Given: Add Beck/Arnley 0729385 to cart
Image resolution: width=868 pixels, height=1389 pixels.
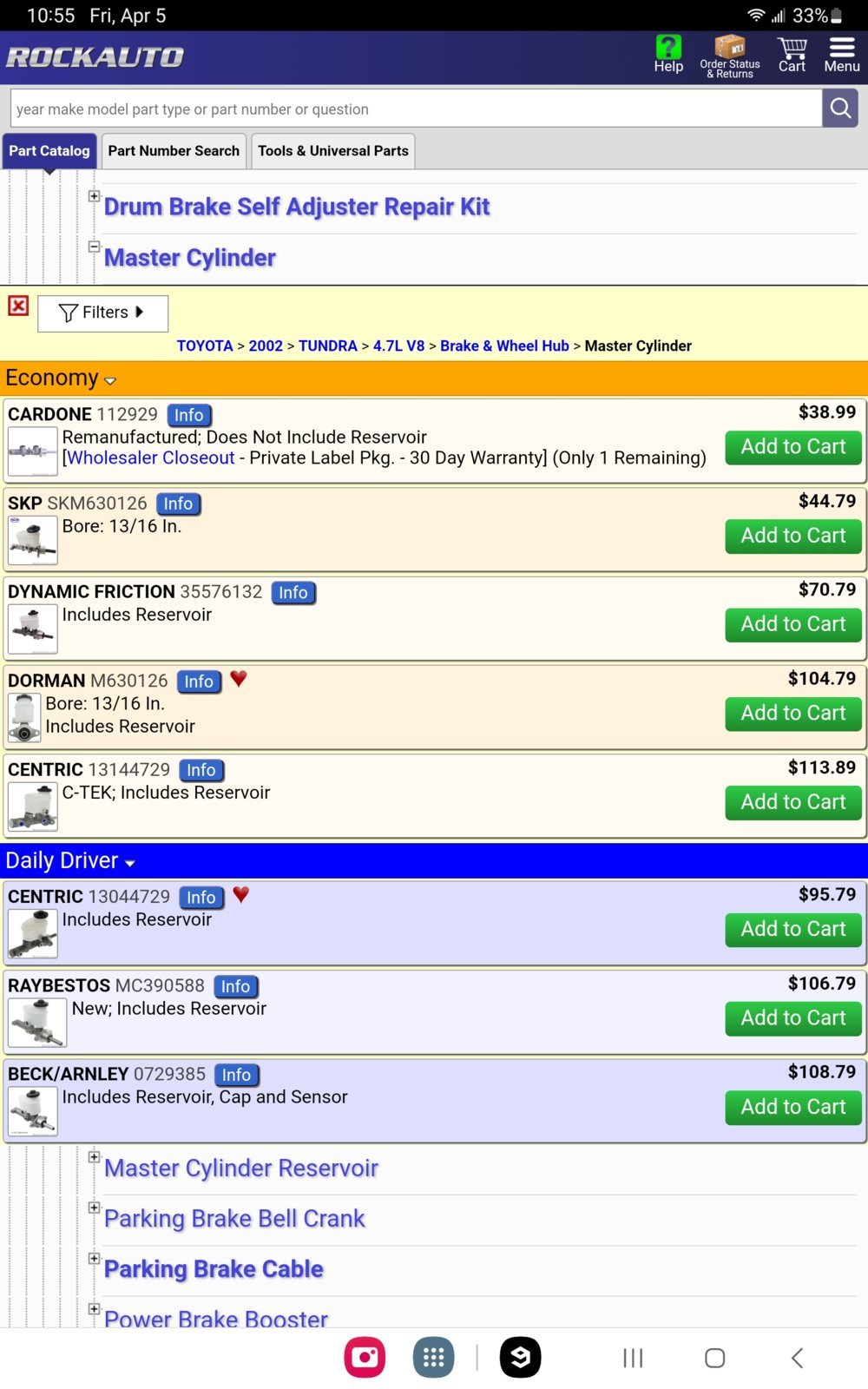Looking at the screenshot, I should click(x=793, y=1108).
